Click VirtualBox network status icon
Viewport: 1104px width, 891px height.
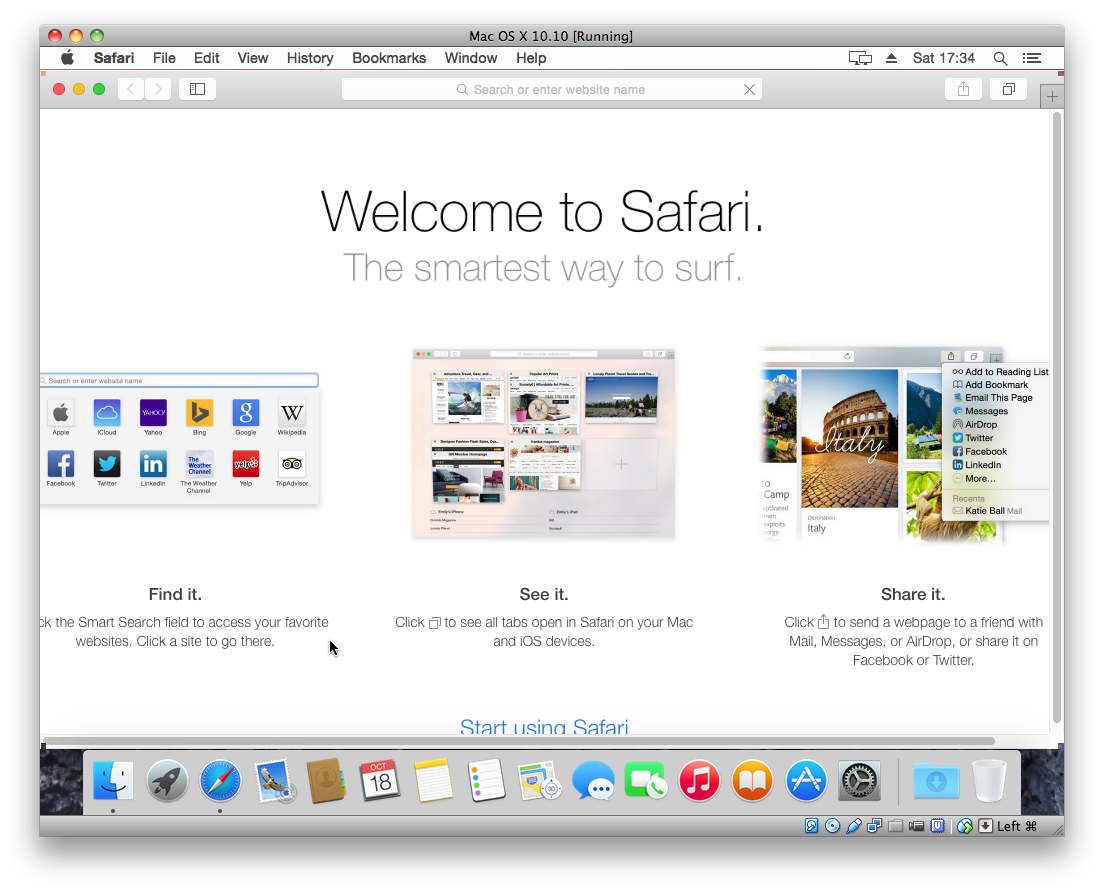[874, 826]
